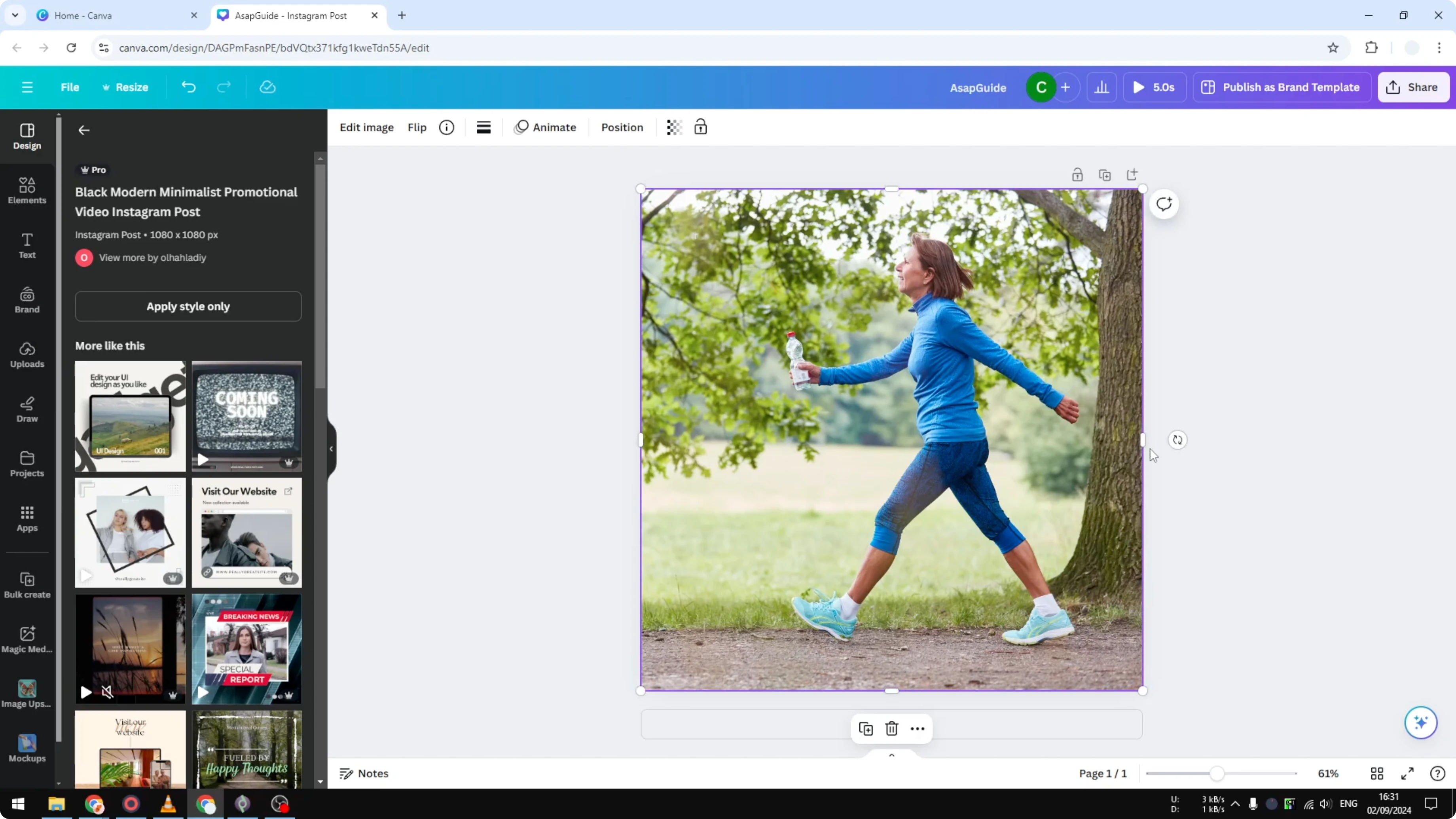
Task: Select the Coming Soon template thumbnail
Action: pyautogui.click(x=246, y=416)
